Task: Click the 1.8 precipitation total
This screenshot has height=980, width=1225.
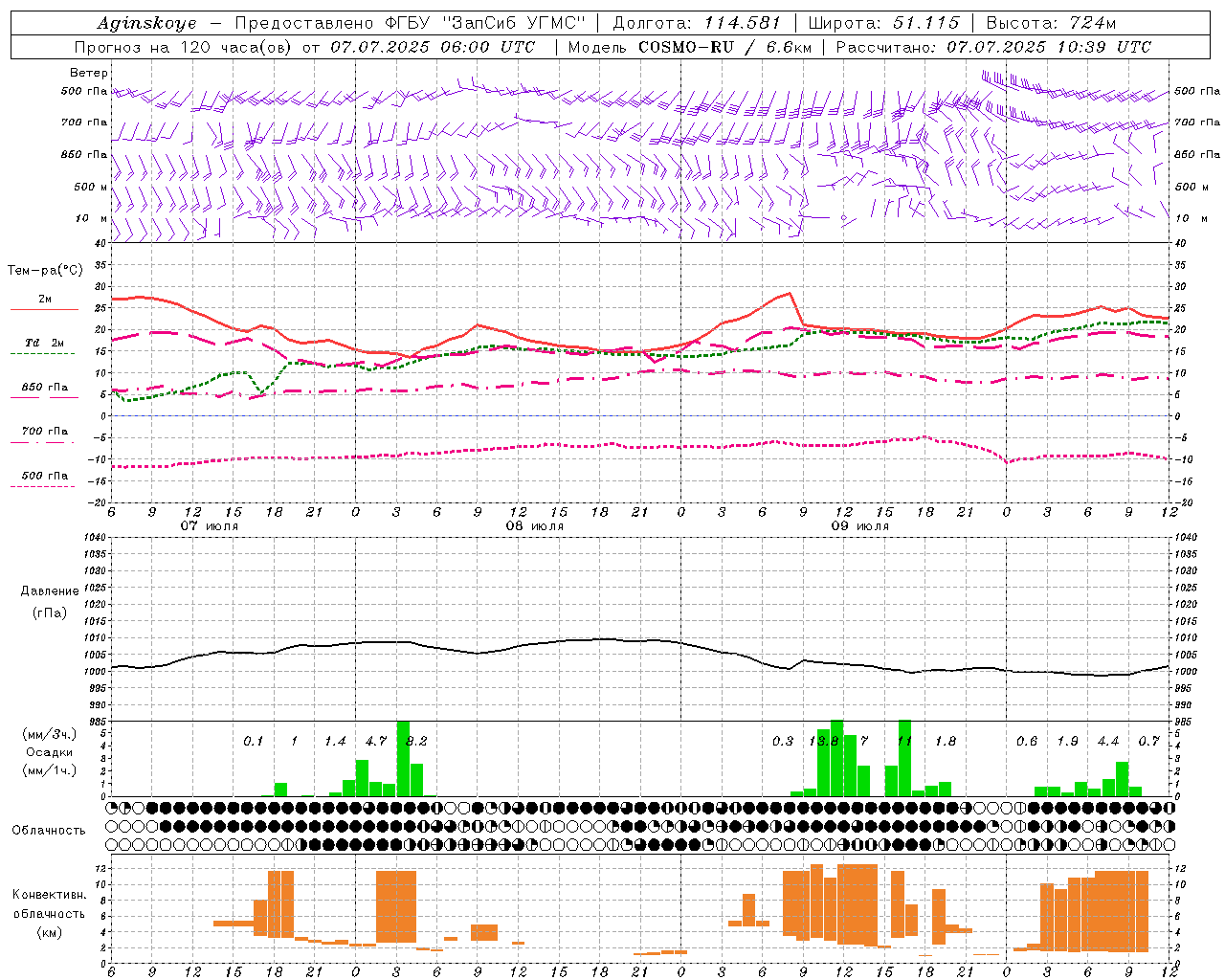Action: point(946,742)
